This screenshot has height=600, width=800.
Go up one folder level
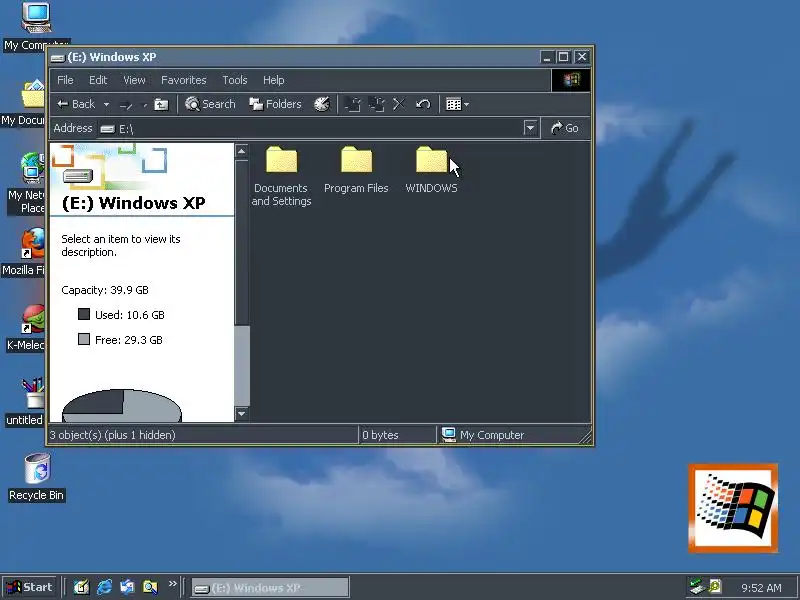pos(161,105)
